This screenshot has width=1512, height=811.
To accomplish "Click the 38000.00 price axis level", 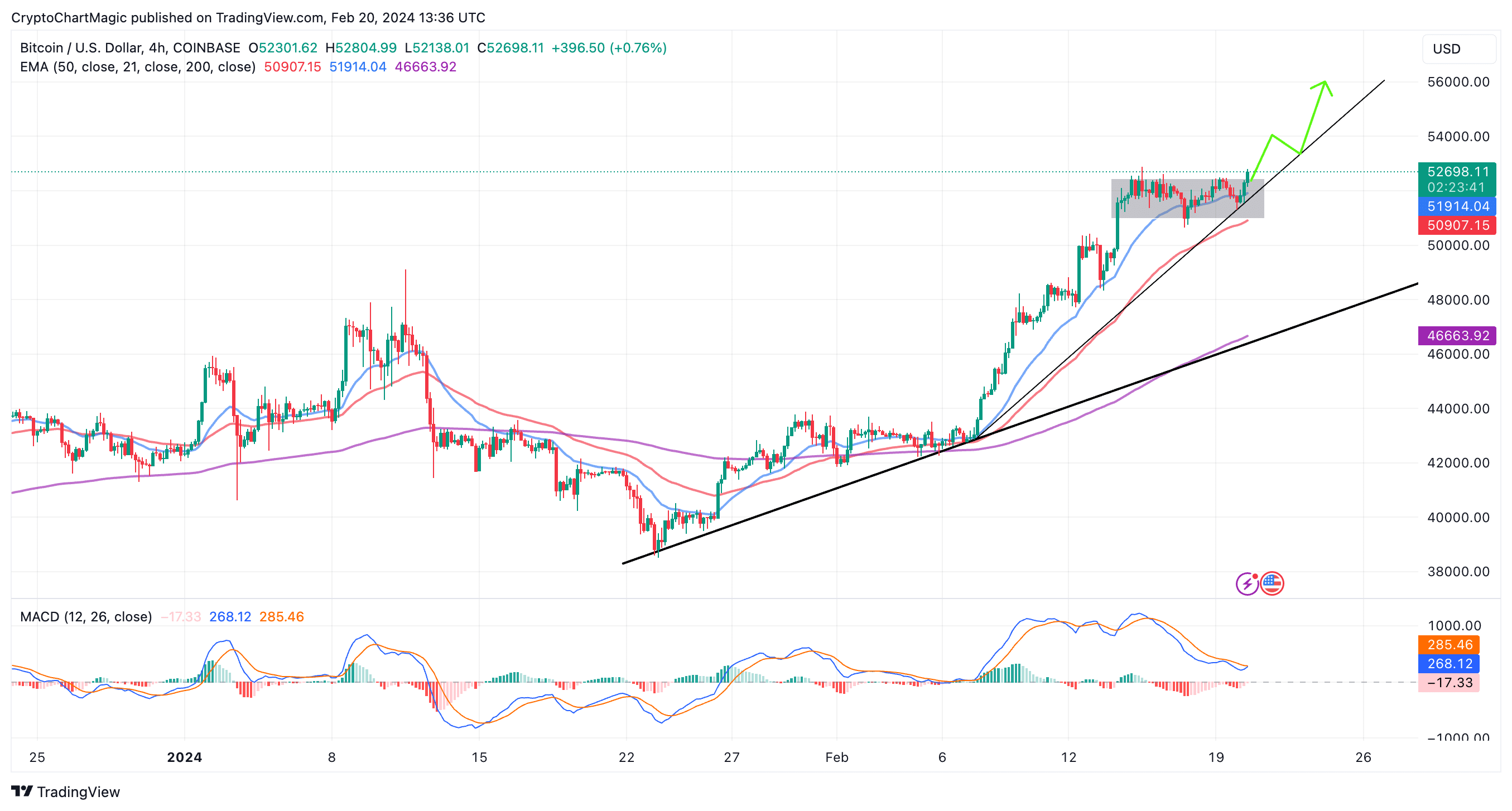I will [x=1458, y=572].
